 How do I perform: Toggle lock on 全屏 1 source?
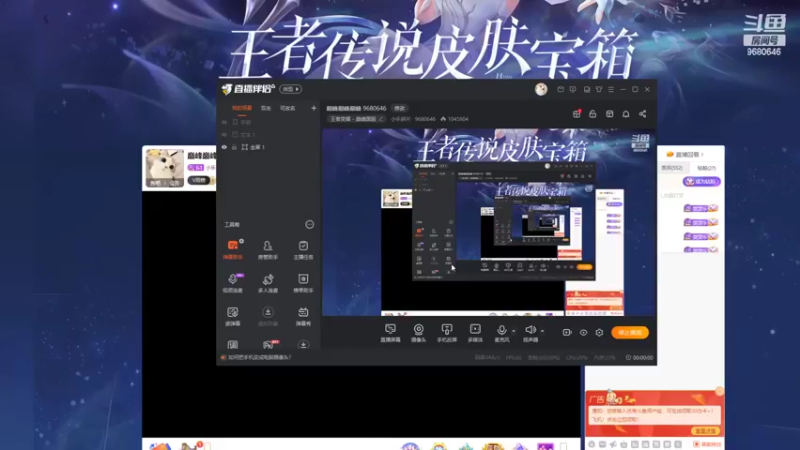(235, 147)
